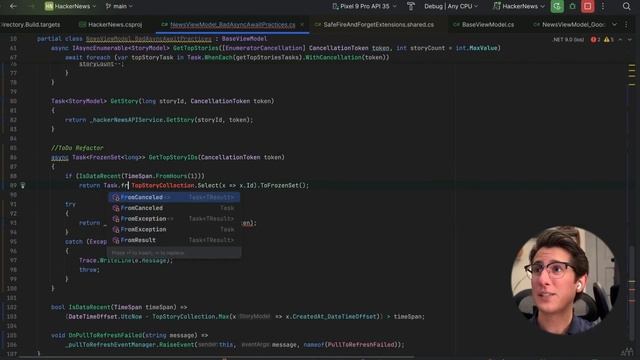
Task: Click the completion popup hint footer
Action: point(174,253)
